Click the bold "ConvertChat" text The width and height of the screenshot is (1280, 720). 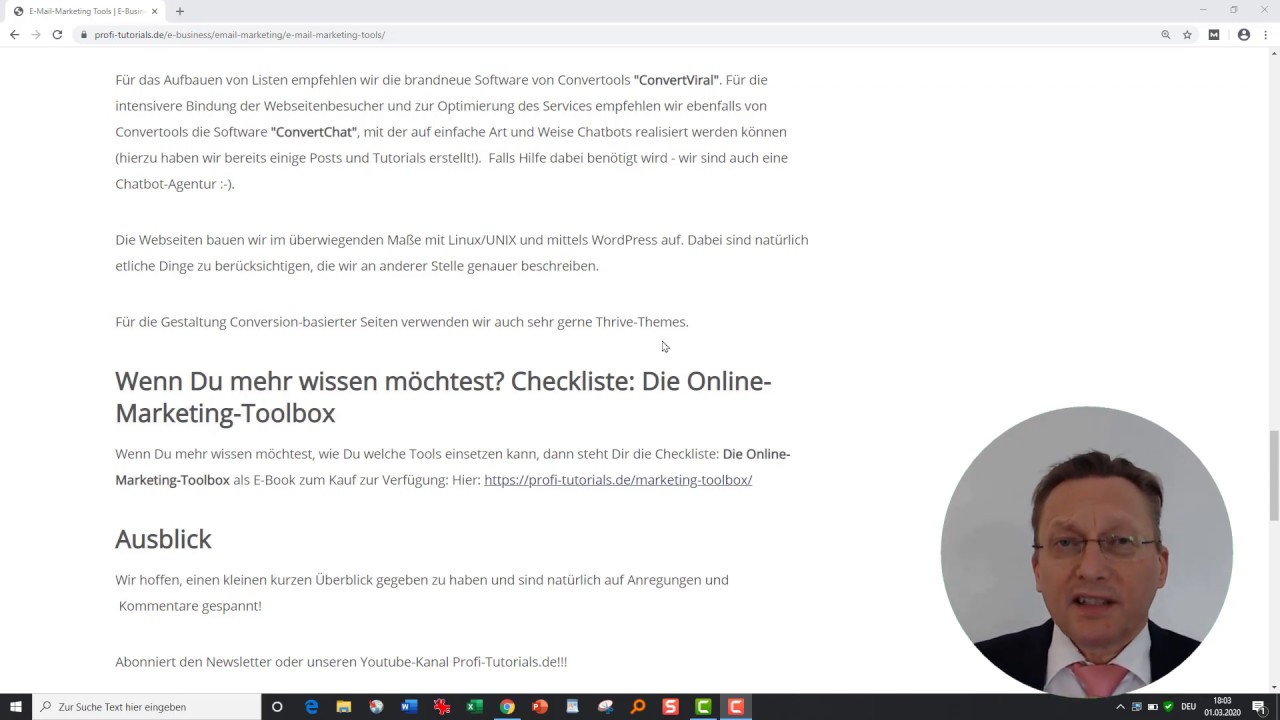tap(314, 132)
